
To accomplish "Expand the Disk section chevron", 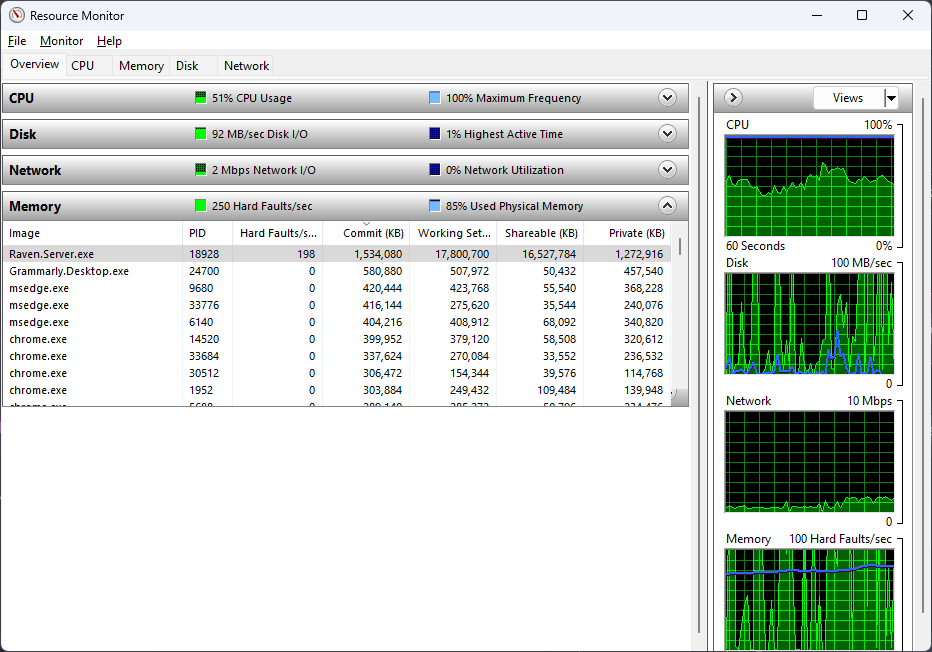I will tap(667, 134).
